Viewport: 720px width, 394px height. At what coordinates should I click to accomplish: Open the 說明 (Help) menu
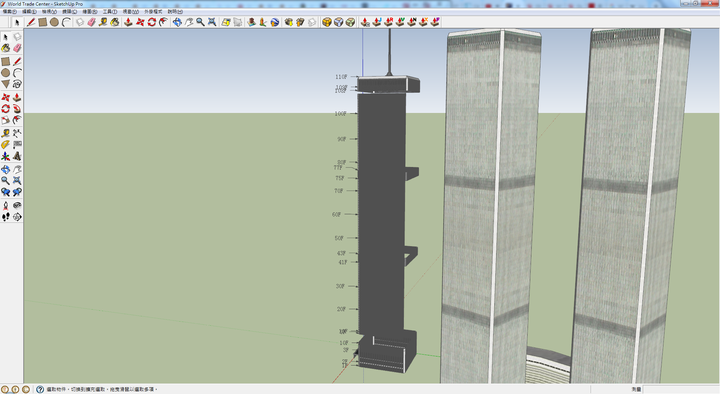pos(175,11)
